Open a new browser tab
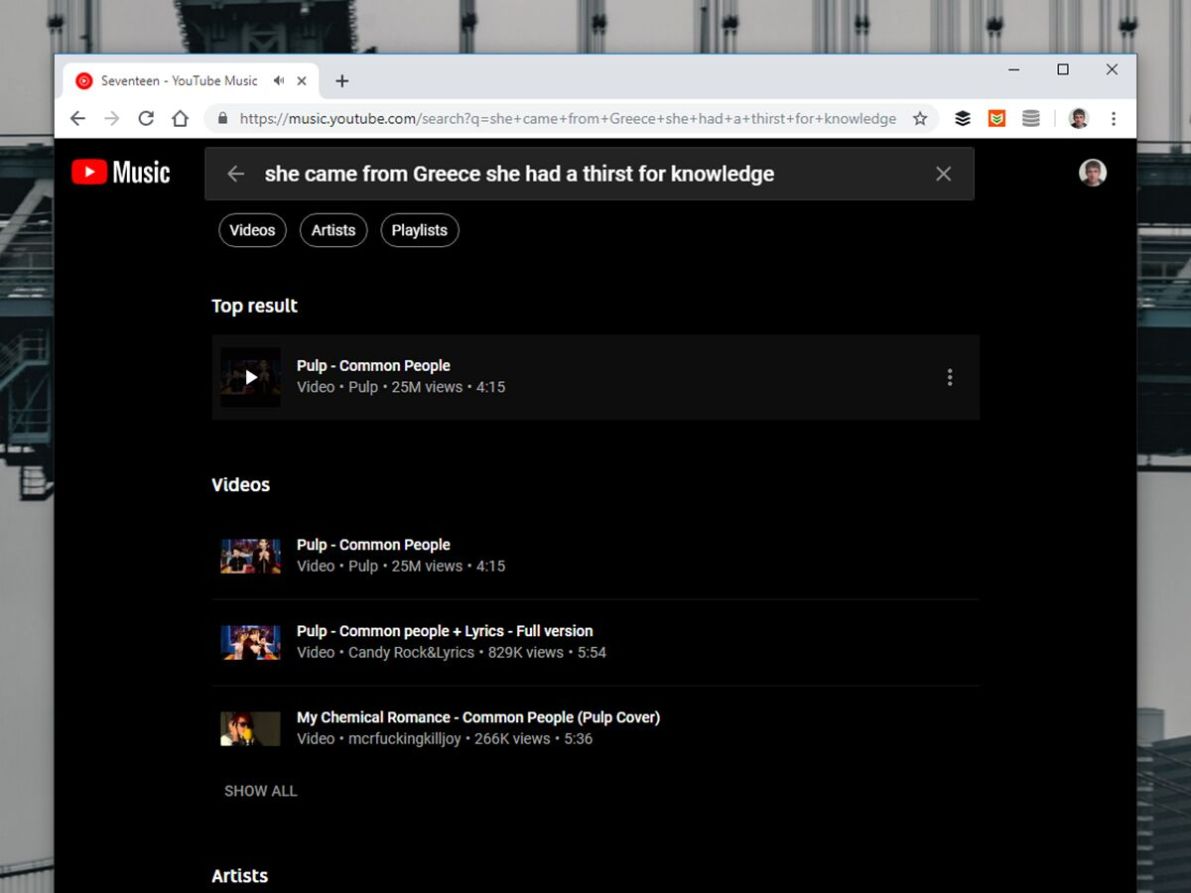The image size is (1191, 893). [343, 81]
